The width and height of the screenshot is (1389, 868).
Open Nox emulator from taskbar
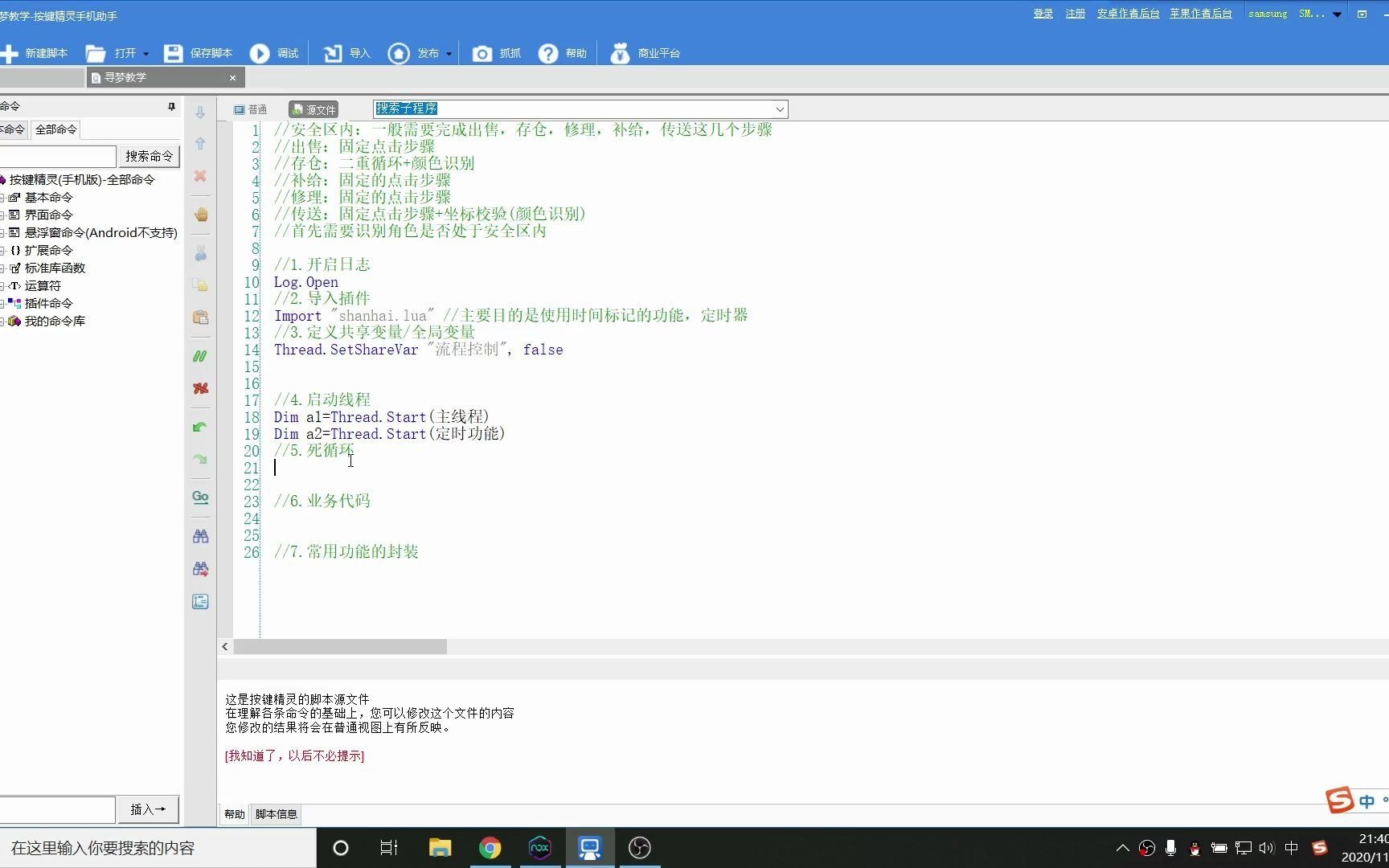[540, 848]
